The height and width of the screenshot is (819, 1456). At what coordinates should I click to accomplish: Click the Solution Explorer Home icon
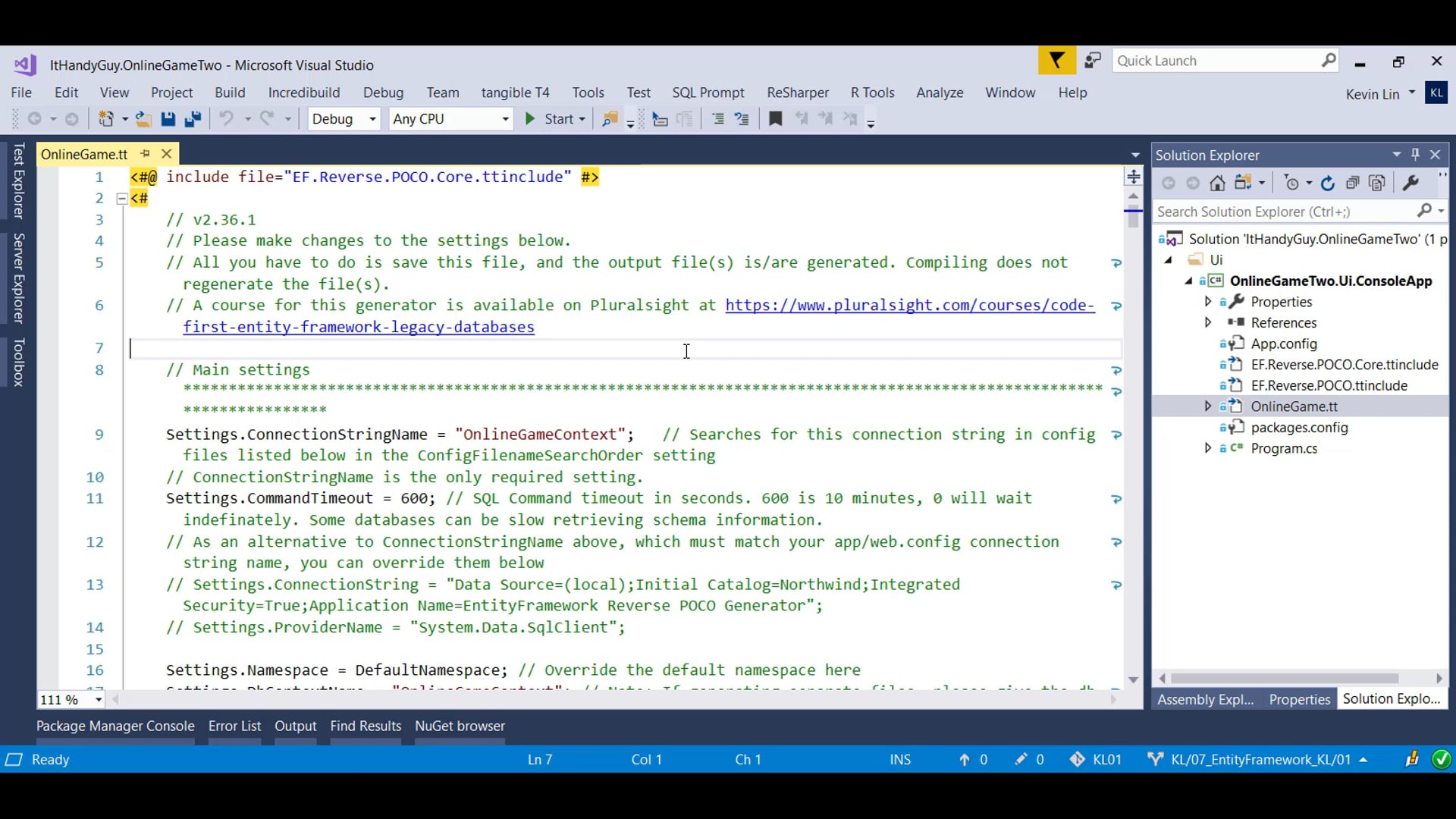coord(1217,183)
